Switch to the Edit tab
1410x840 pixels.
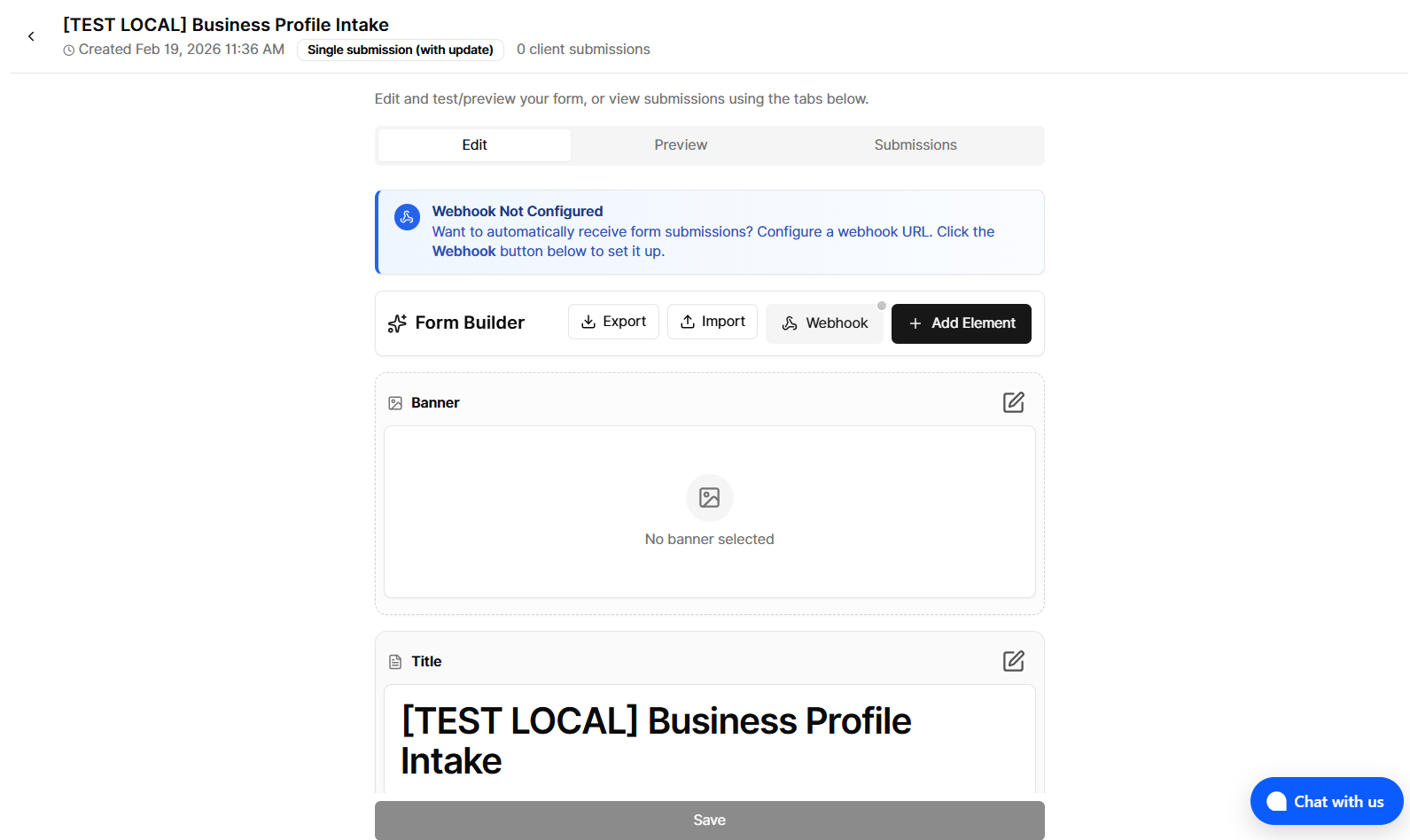point(474,145)
